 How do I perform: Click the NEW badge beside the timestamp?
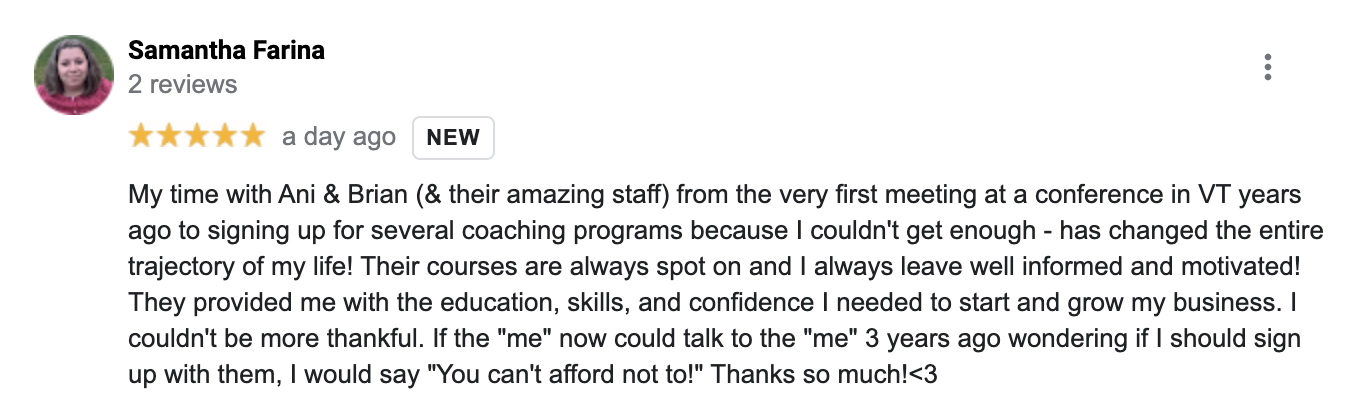coord(453,138)
